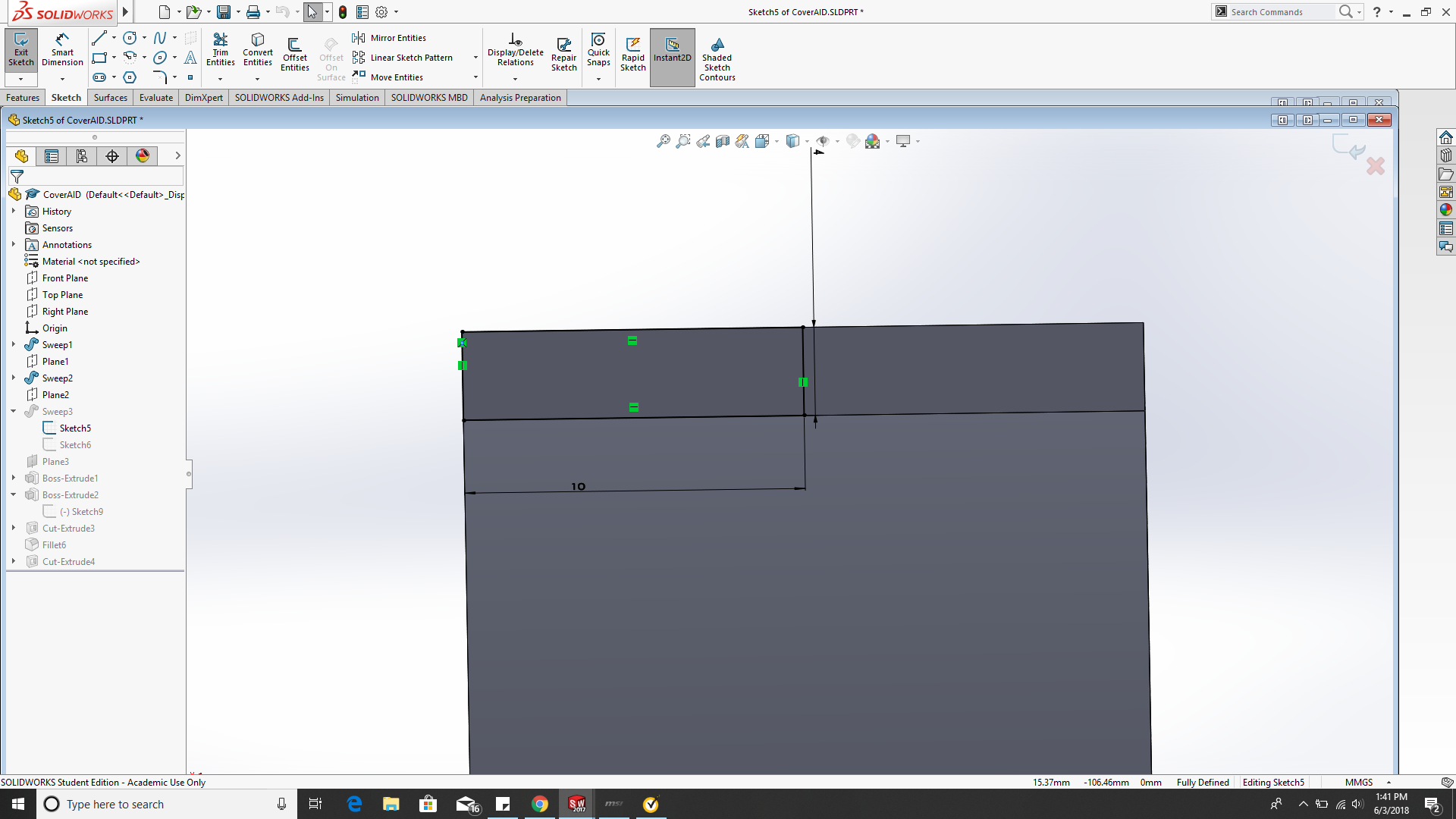Click the Repair Sketch tool
The image size is (1456, 819).
(563, 55)
